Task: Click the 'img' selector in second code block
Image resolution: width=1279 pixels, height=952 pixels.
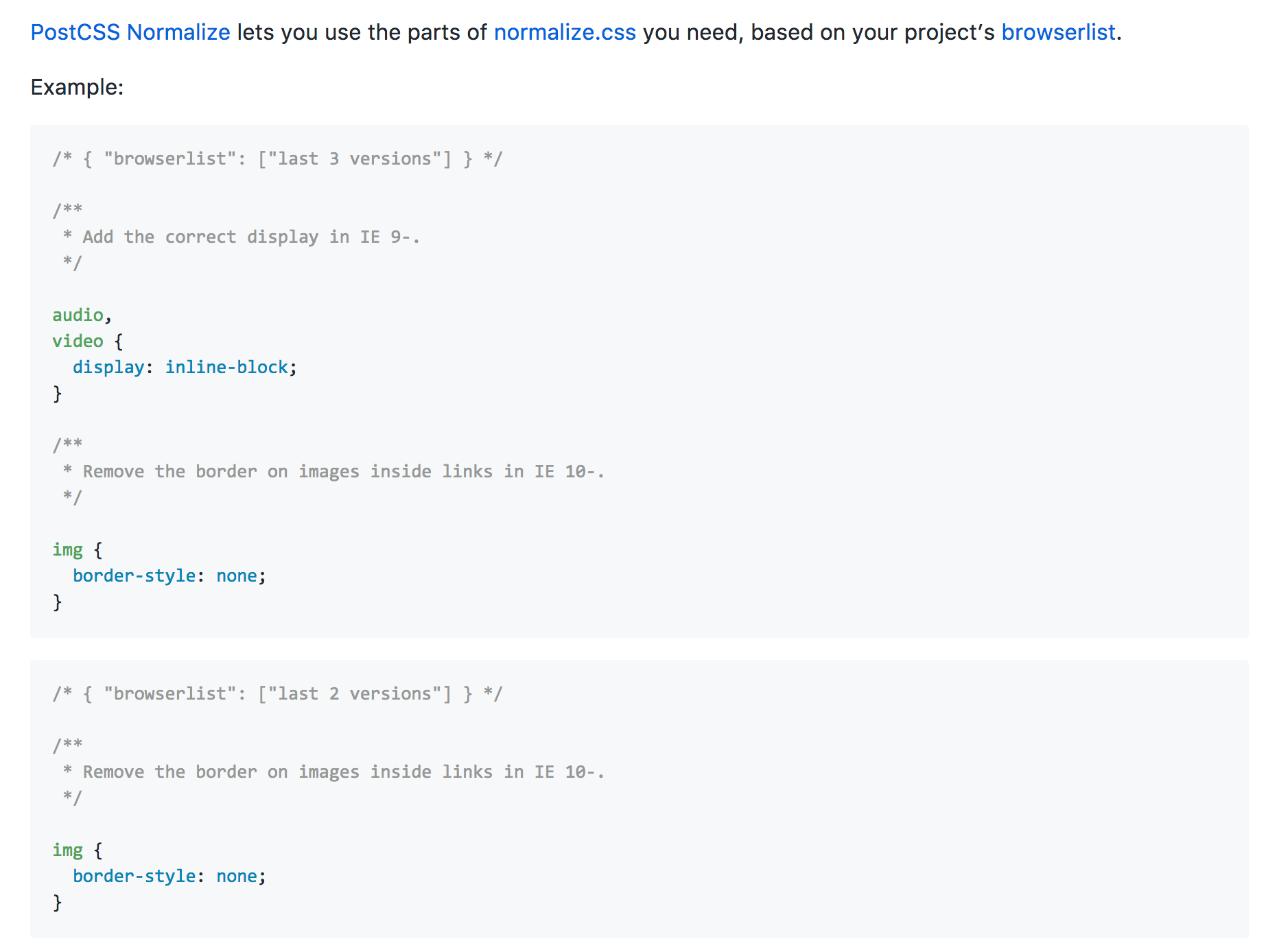Action: tap(68, 850)
